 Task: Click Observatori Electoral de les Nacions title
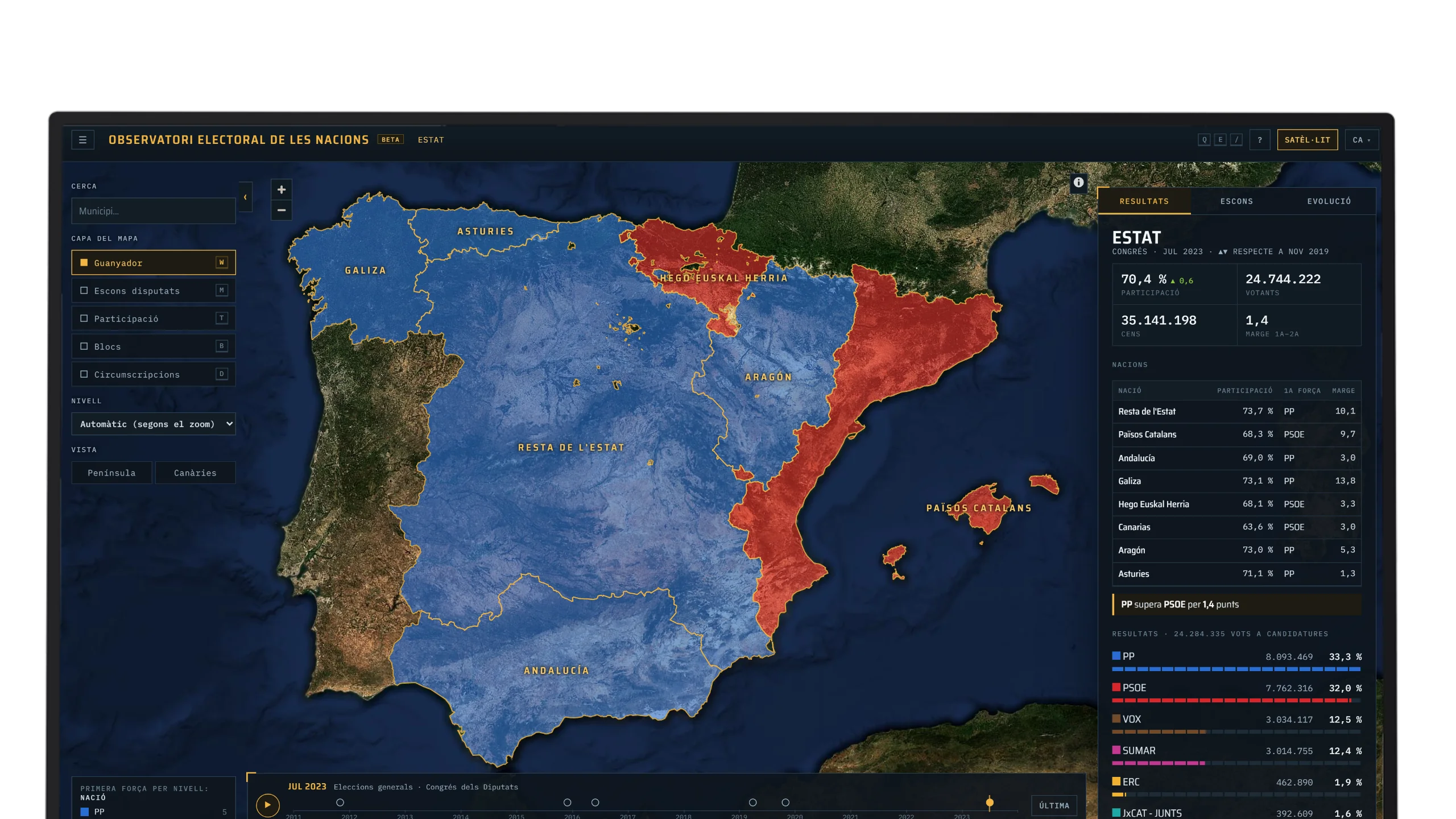coord(238,140)
